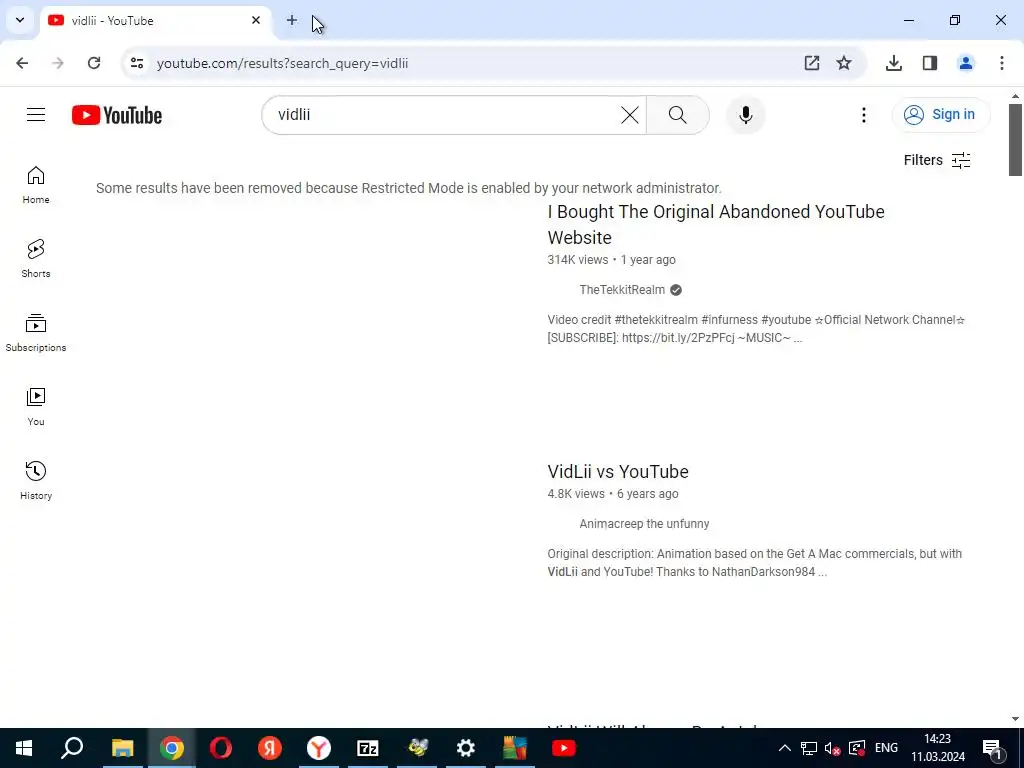The height and width of the screenshot is (768, 1024).
Task: Open Subscriptions in sidebar
Action: [x=36, y=332]
